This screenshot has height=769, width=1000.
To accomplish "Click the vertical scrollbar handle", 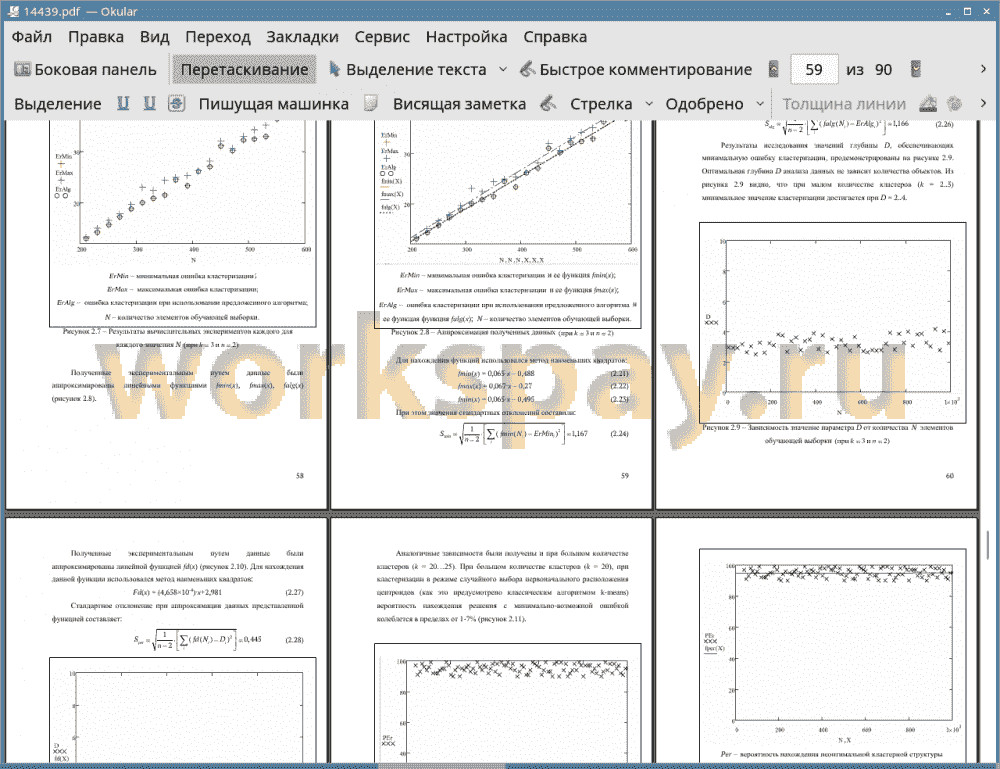I will (988, 545).
